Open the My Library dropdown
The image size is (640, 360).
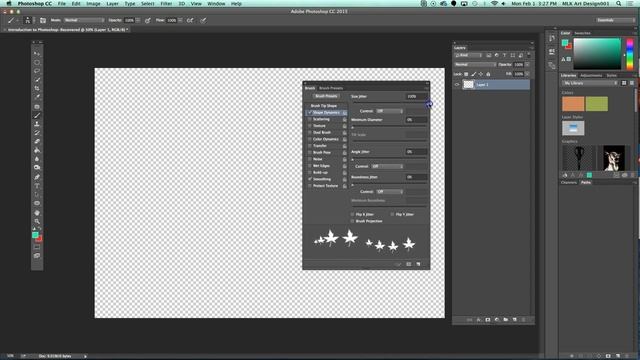(590, 83)
